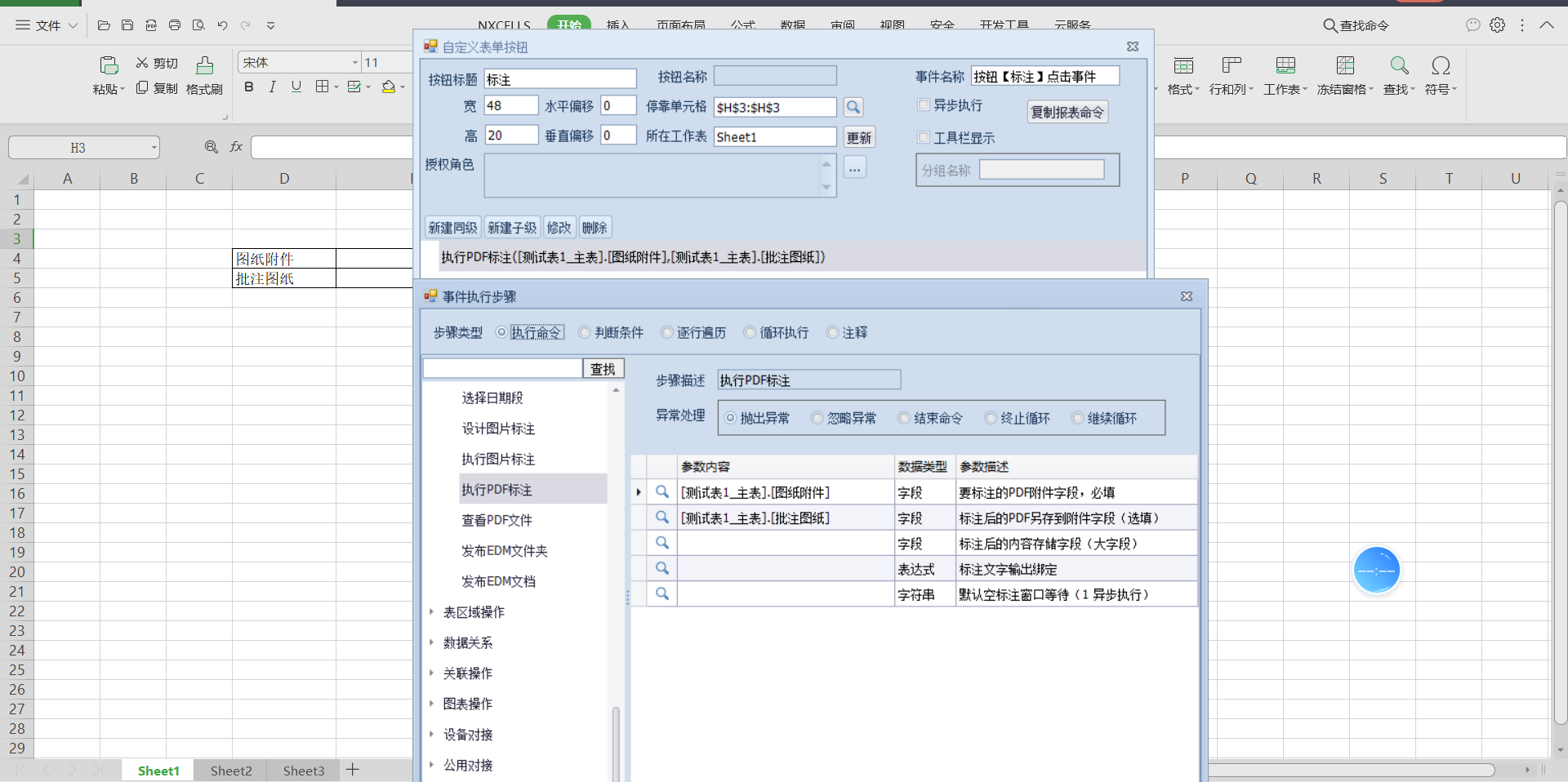Toggle bold text formatting
This screenshot has height=782, width=1568.
coord(249,87)
